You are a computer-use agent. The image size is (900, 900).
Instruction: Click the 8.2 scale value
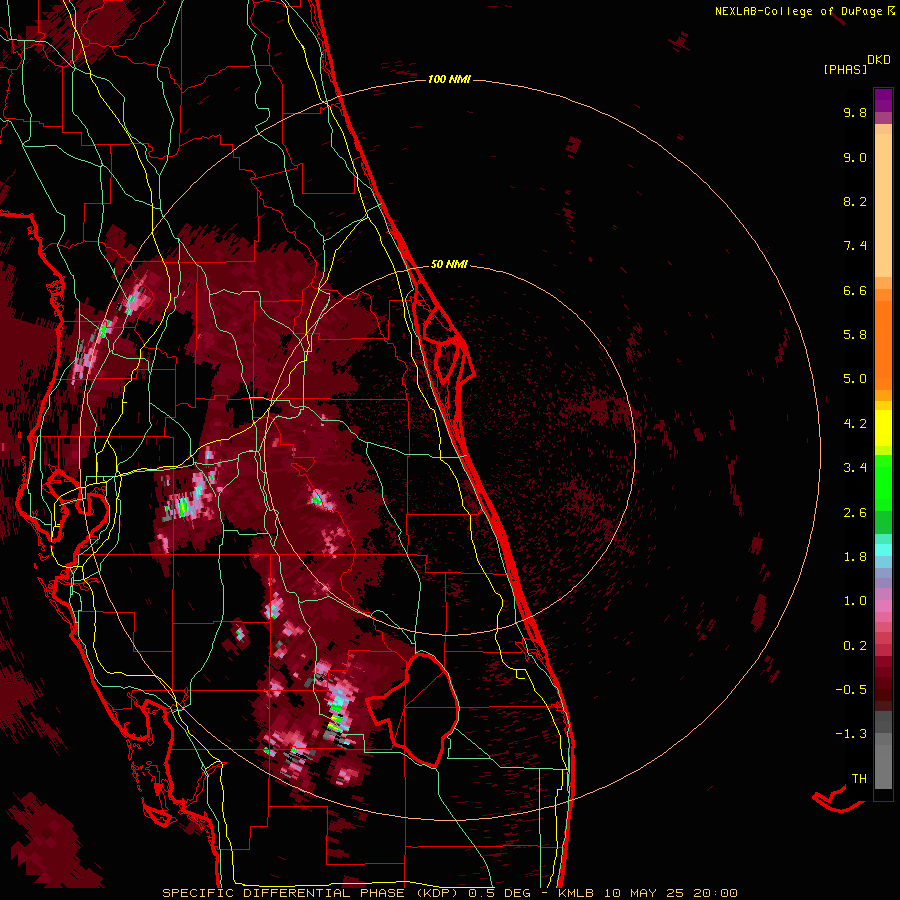(x=855, y=201)
